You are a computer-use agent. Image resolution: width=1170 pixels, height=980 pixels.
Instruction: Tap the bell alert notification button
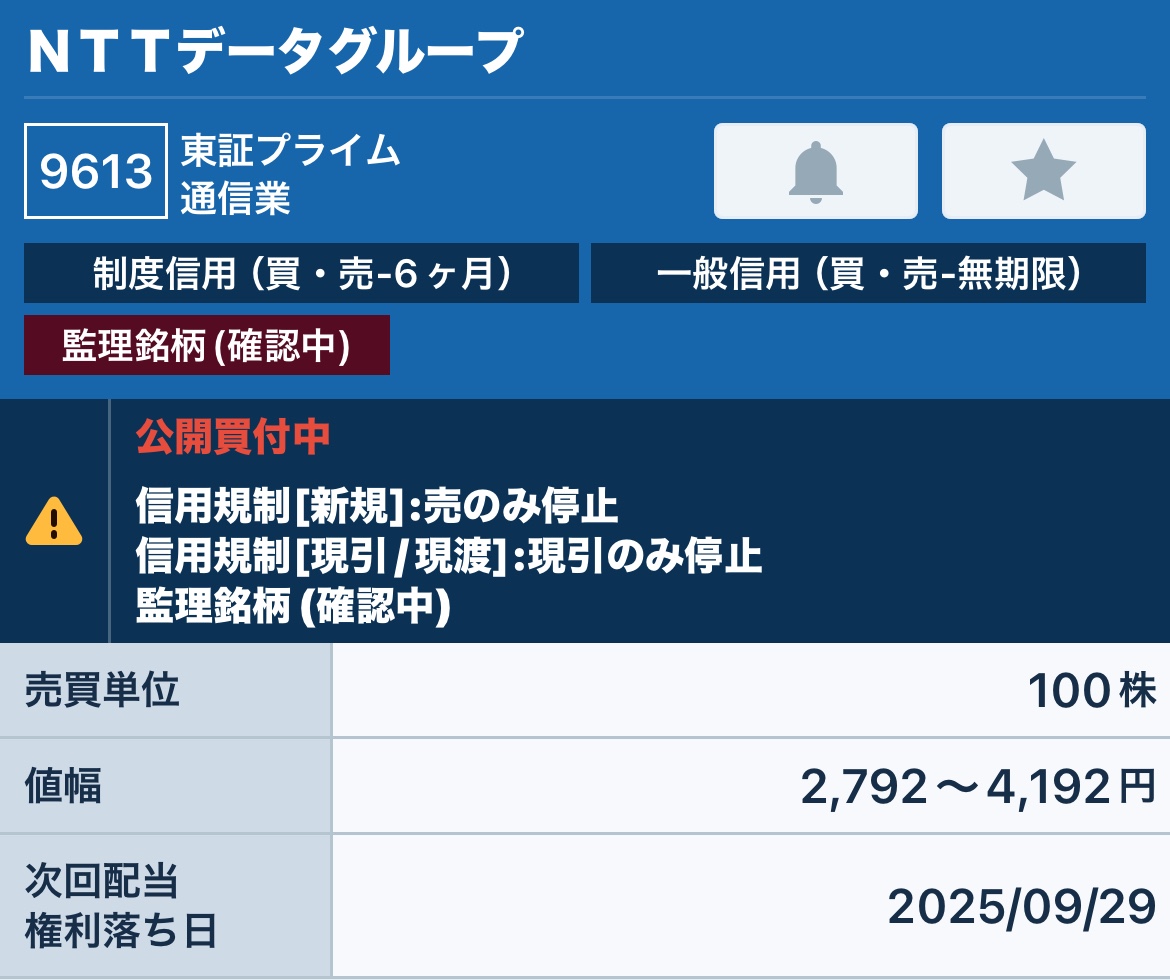[816, 171]
